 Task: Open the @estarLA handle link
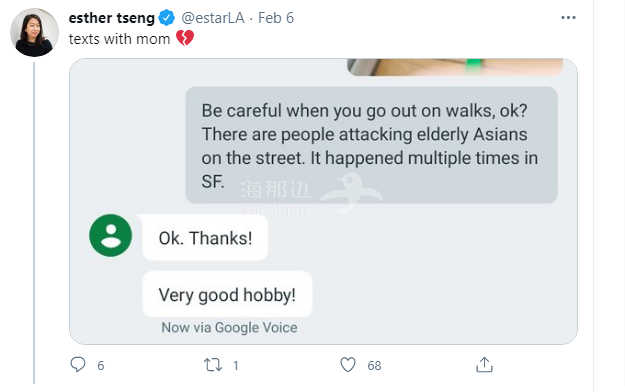click(213, 18)
